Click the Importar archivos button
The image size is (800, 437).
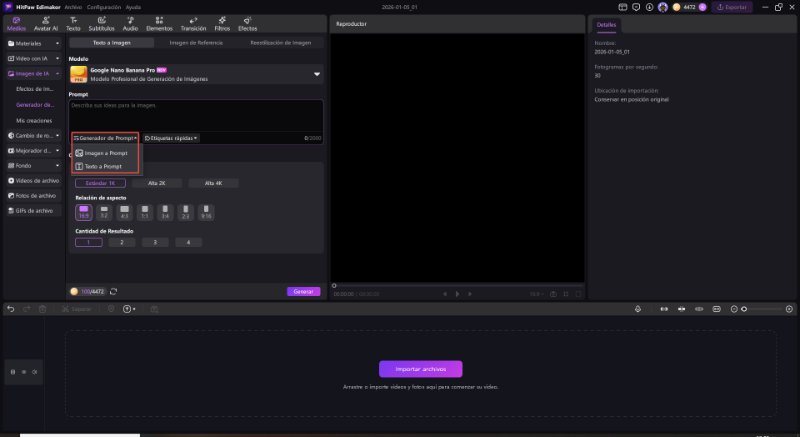tap(420, 369)
